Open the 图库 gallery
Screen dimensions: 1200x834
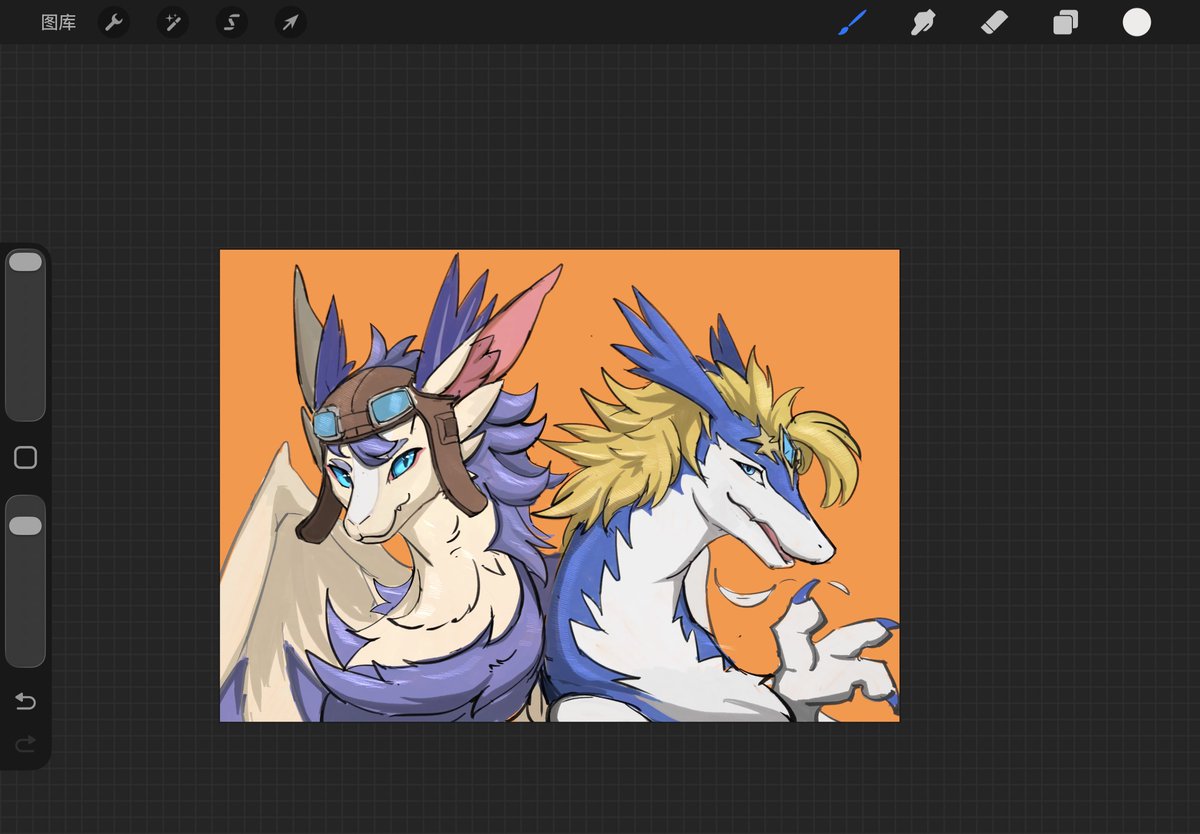[x=58, y=22]
